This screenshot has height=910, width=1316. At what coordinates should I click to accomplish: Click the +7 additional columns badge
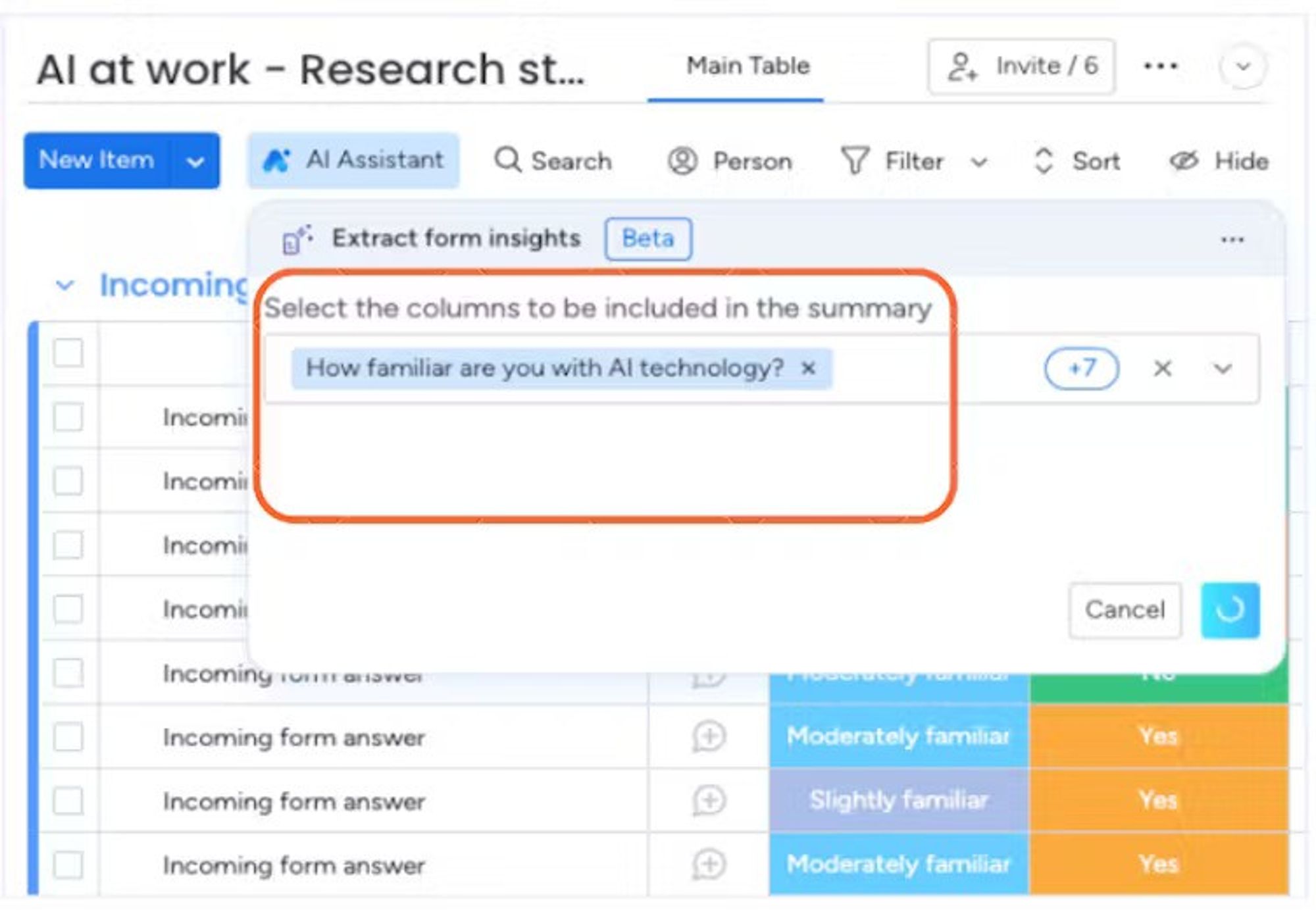coord(1082,368)
